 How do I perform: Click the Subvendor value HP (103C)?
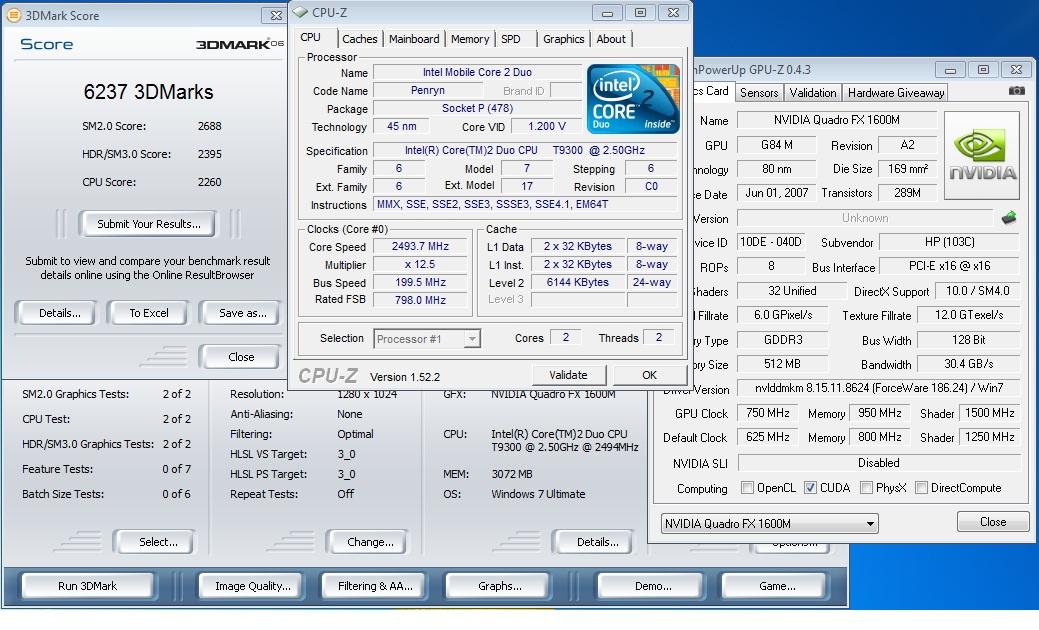949,242
